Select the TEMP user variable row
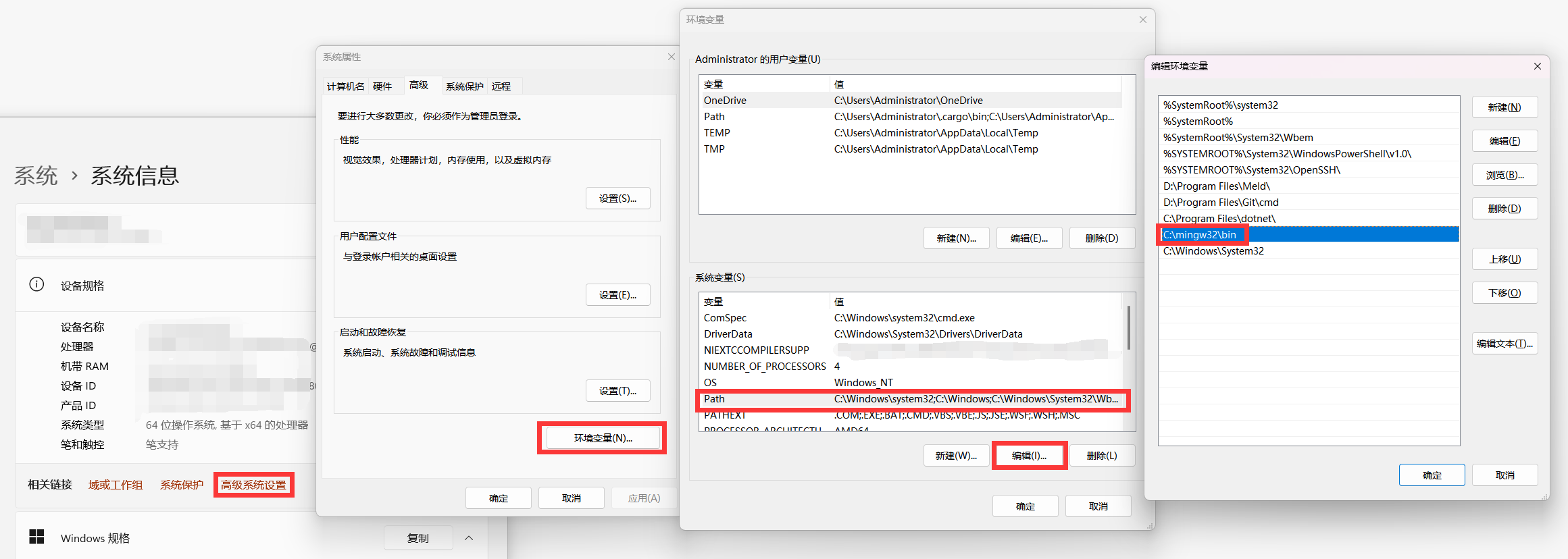Screen dimensions: 1568x559 (x=910, y=133)
